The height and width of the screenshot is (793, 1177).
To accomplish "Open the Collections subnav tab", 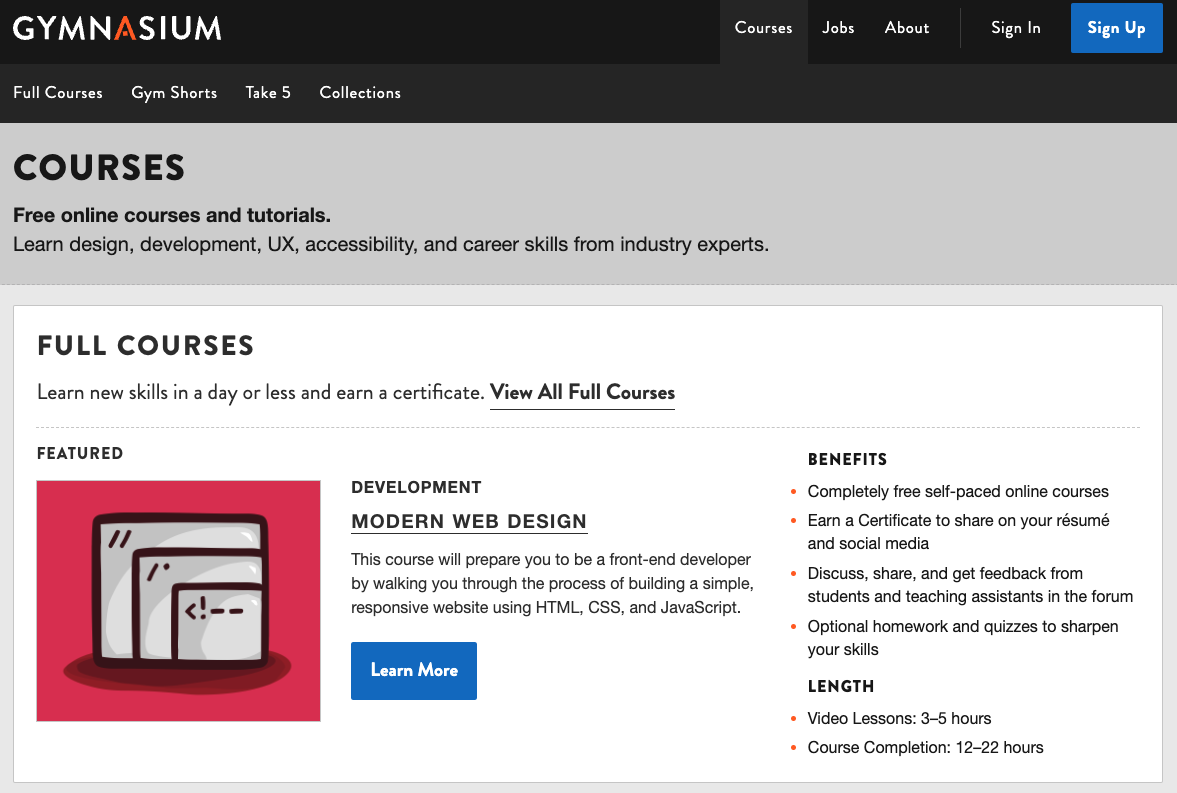I will pos(360,92).
